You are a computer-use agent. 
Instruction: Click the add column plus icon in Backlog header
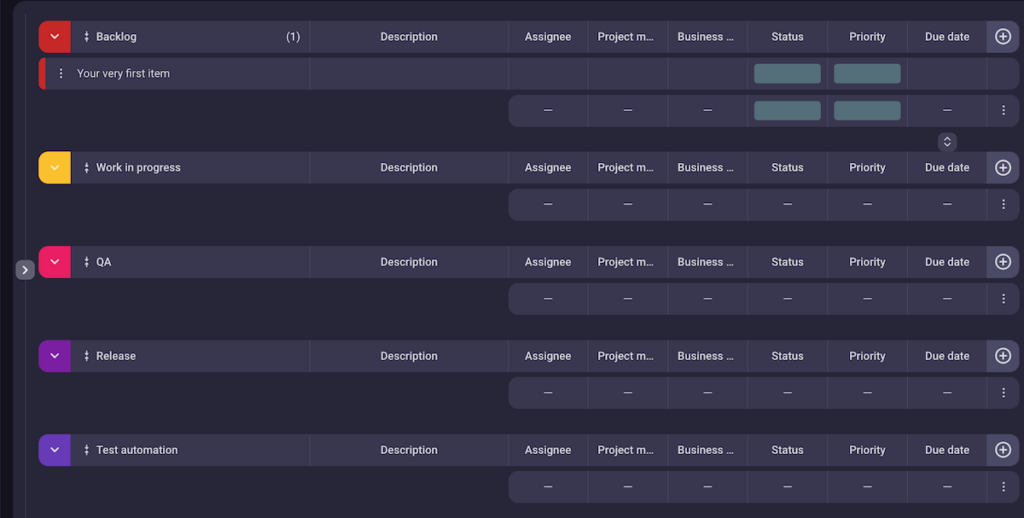[1003, 37]
